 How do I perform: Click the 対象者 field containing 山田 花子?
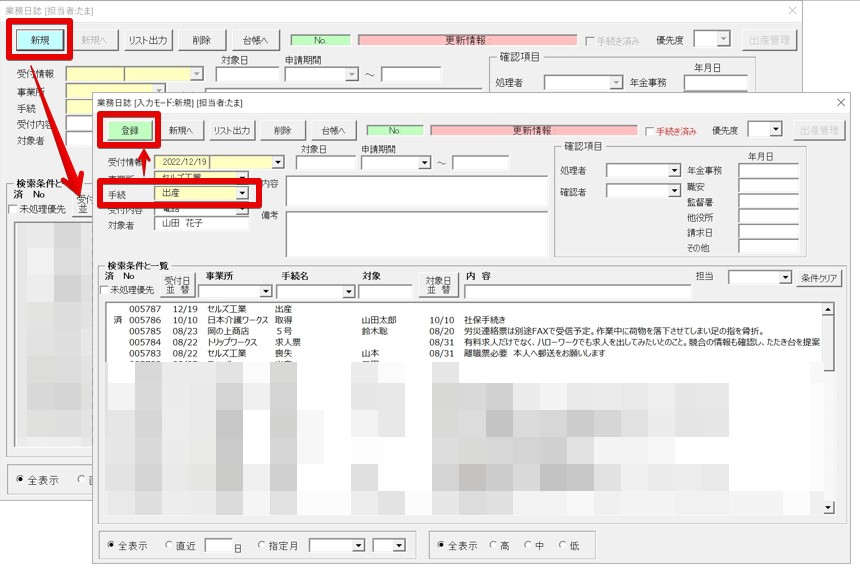[201, 224]
